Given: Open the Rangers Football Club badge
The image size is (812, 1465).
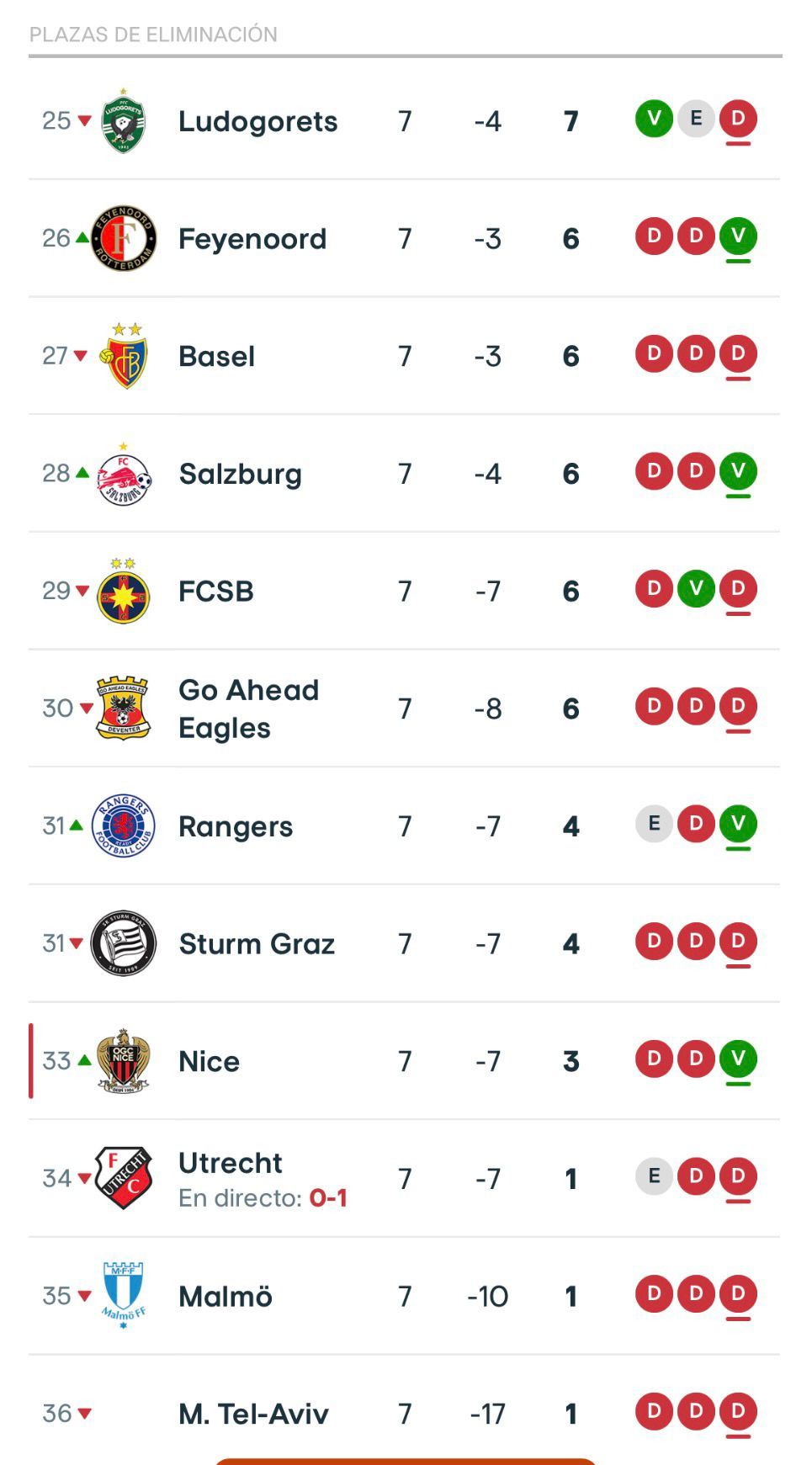Looking at the screenshot, I should (x=125, y=825).
